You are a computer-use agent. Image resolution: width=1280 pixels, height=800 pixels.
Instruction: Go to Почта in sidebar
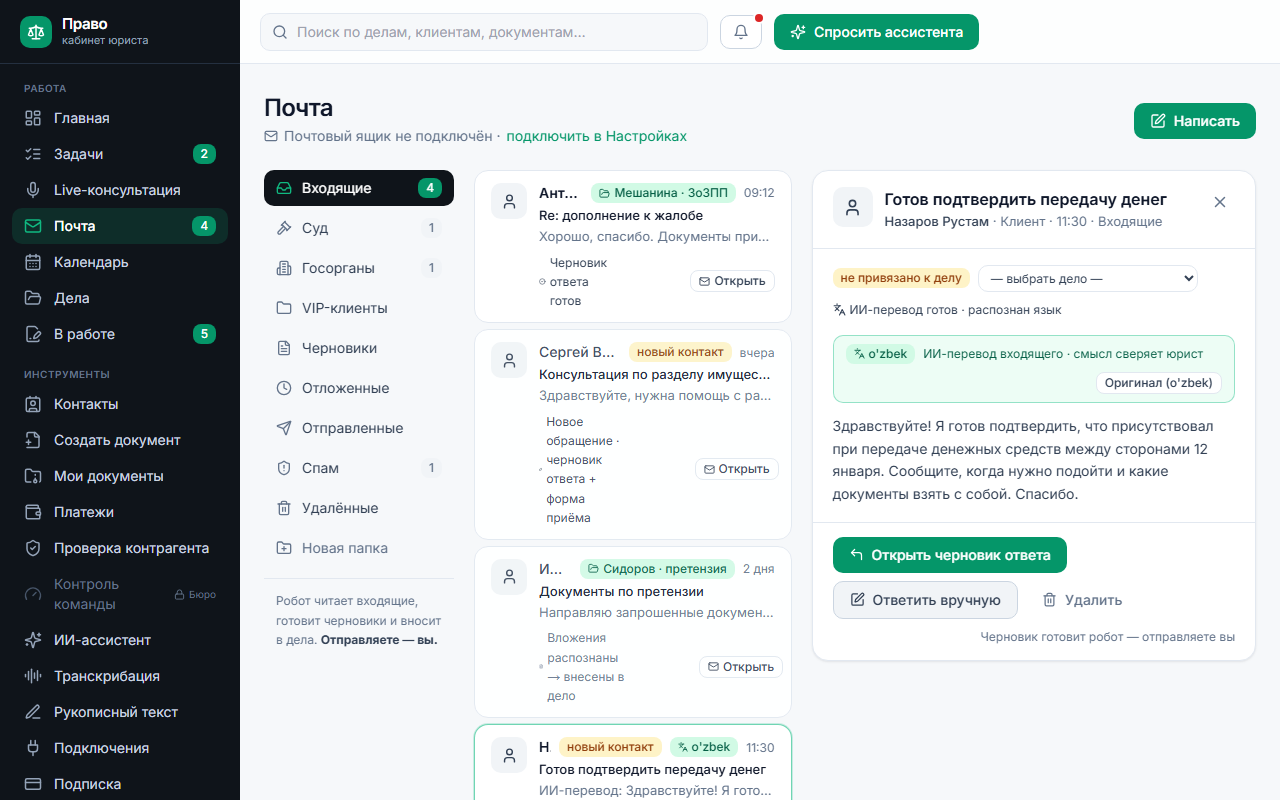(x=120, y=226)
